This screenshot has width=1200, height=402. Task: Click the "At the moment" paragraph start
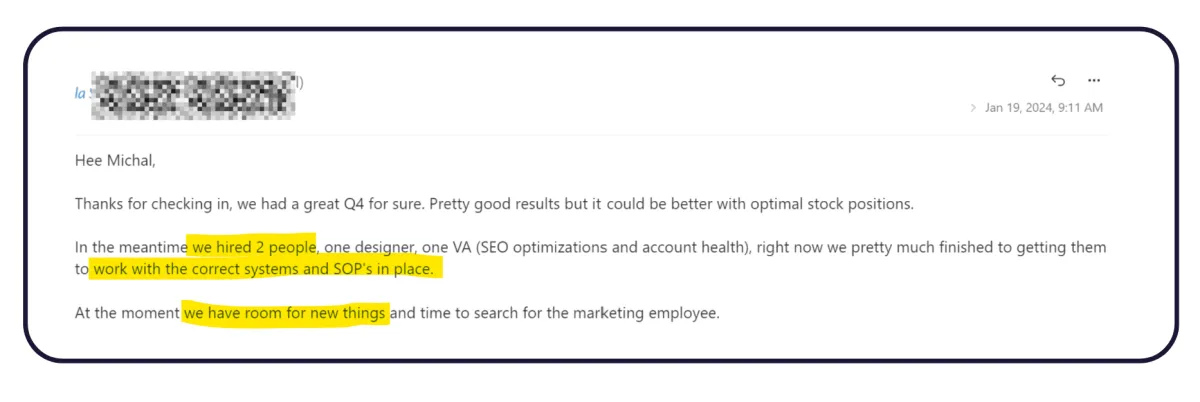(127, 313)
